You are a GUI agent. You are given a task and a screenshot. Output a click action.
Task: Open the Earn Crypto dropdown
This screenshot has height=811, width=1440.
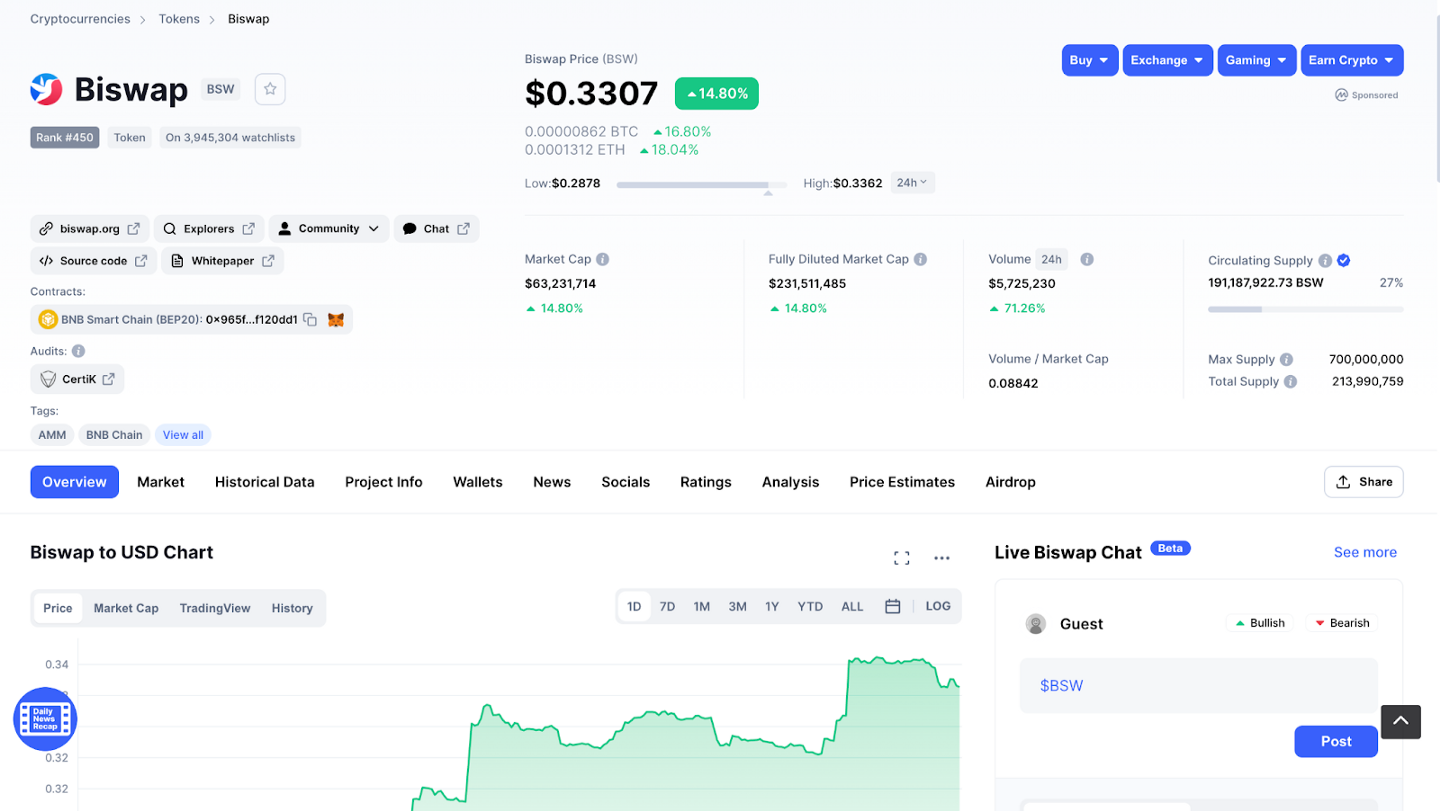click(x=1352, y=60)
